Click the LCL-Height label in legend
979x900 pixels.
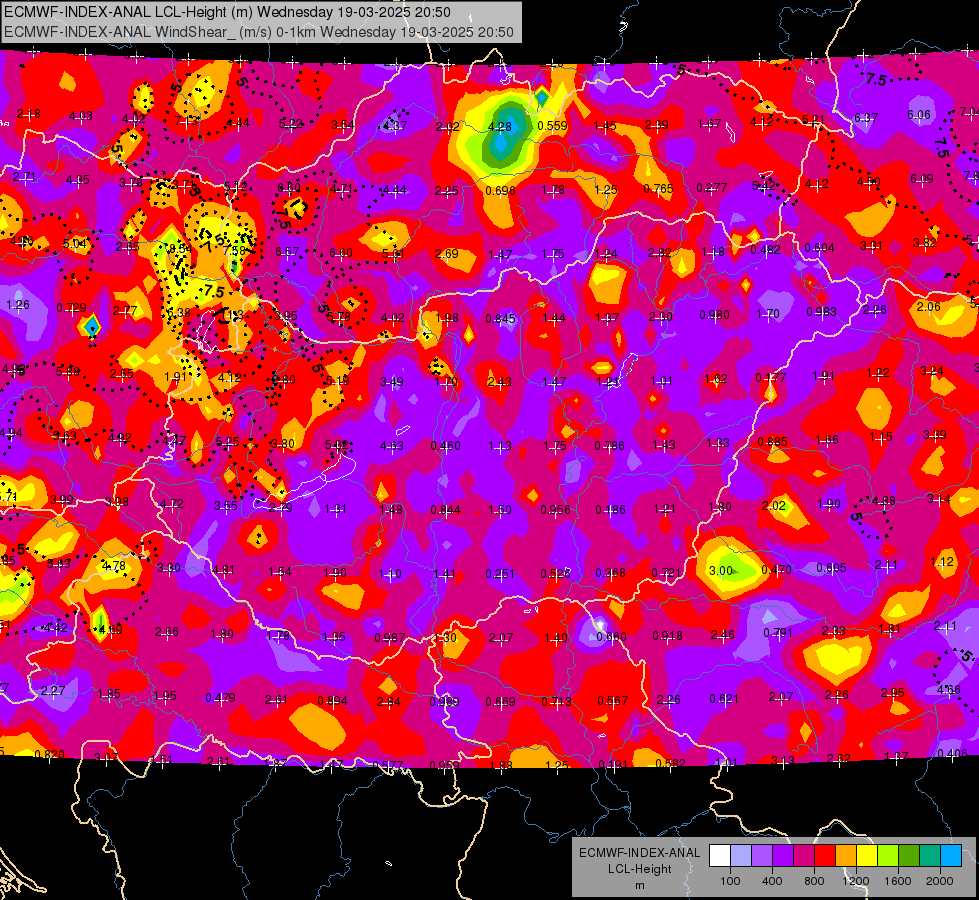(639, 869)
